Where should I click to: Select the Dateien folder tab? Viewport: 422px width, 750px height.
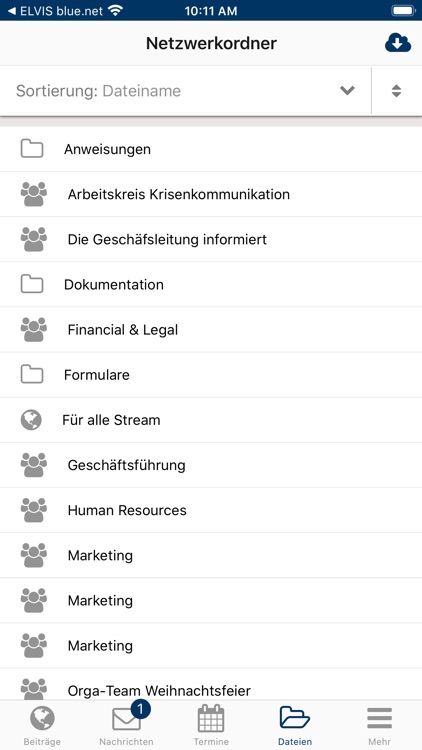pyautogui.click(x=295, y=726)
